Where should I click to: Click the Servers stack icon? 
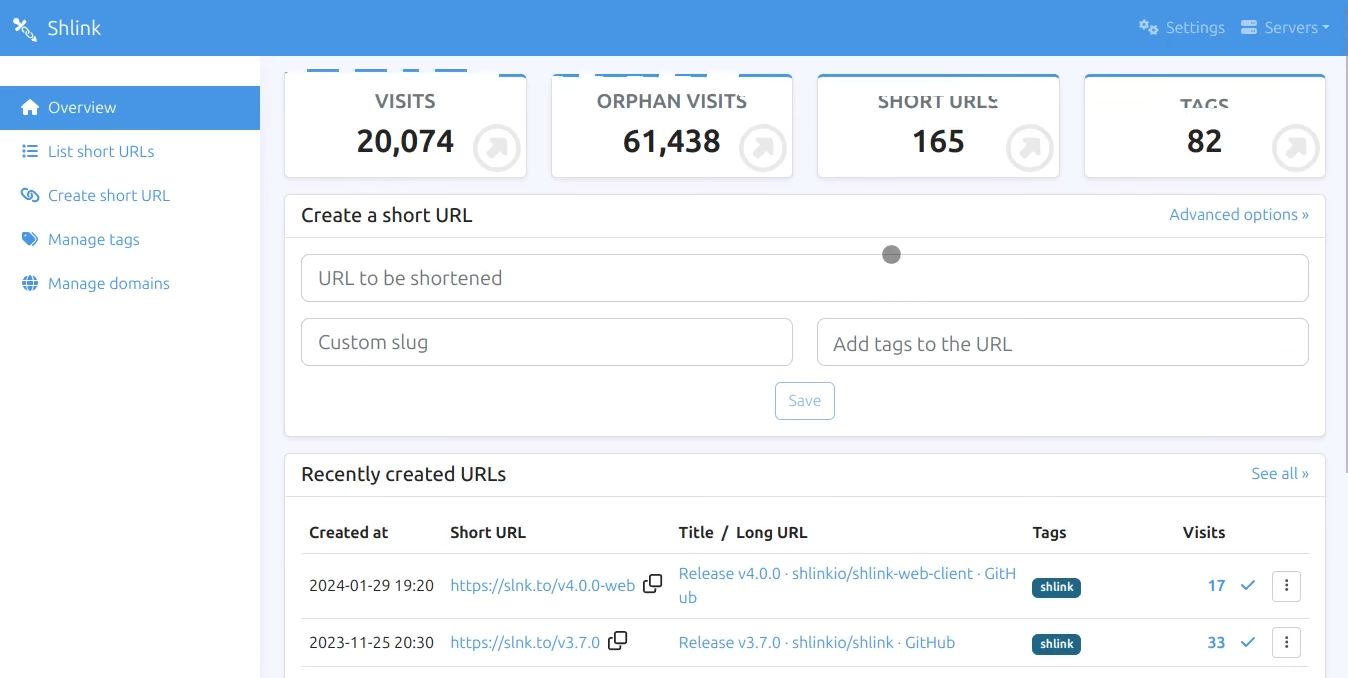pos(1249,27)
